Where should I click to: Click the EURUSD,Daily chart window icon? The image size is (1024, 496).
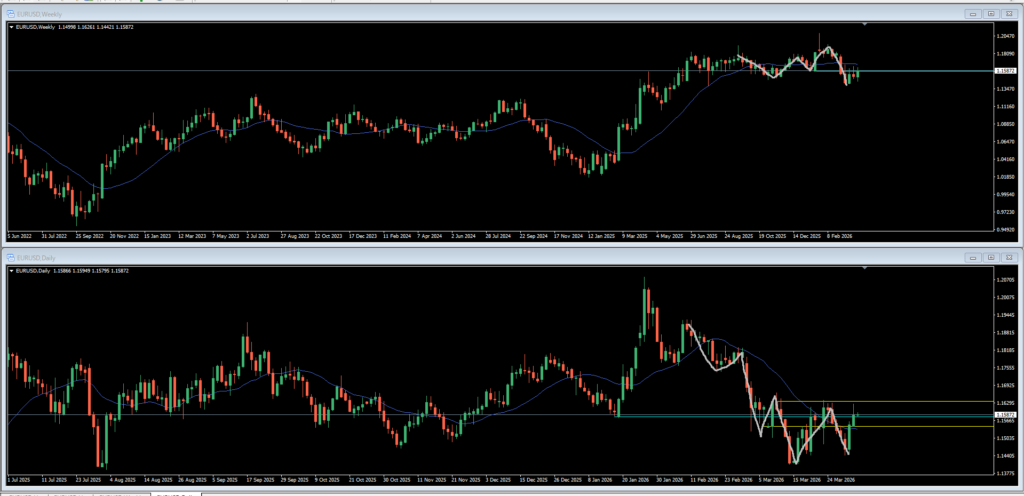point(11,256)
